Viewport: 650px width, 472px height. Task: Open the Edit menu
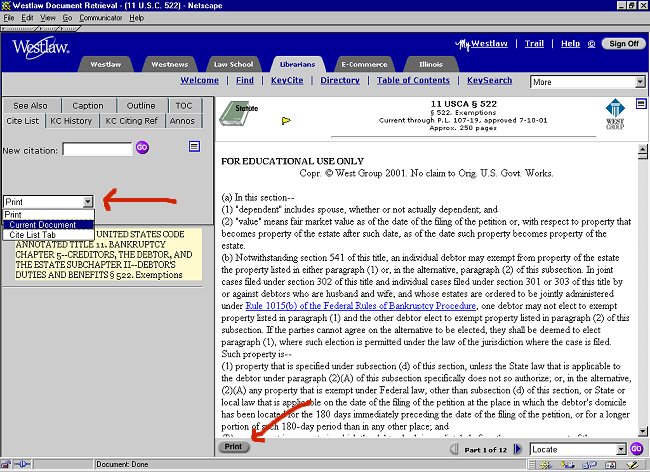27,18
